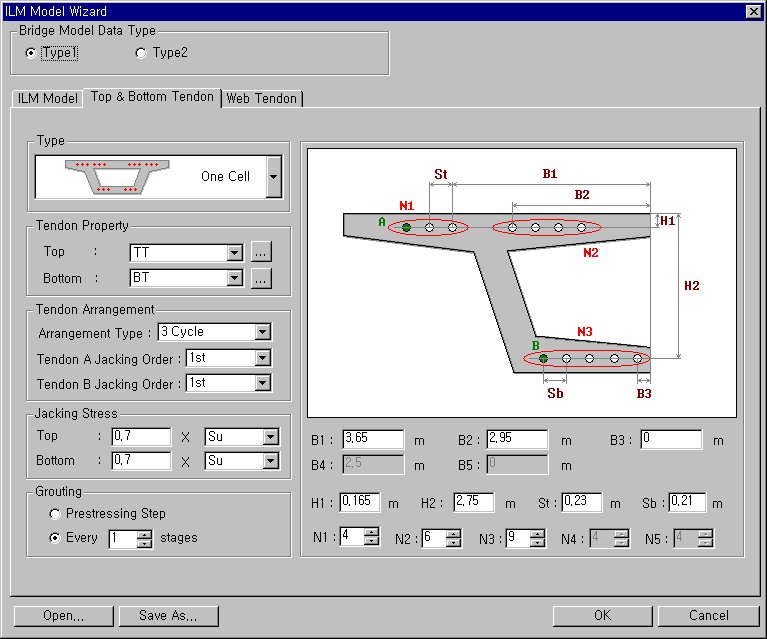Viewport: 767px width, 639px height.
Task: Click the Save As... button
Action: (168, 616)
